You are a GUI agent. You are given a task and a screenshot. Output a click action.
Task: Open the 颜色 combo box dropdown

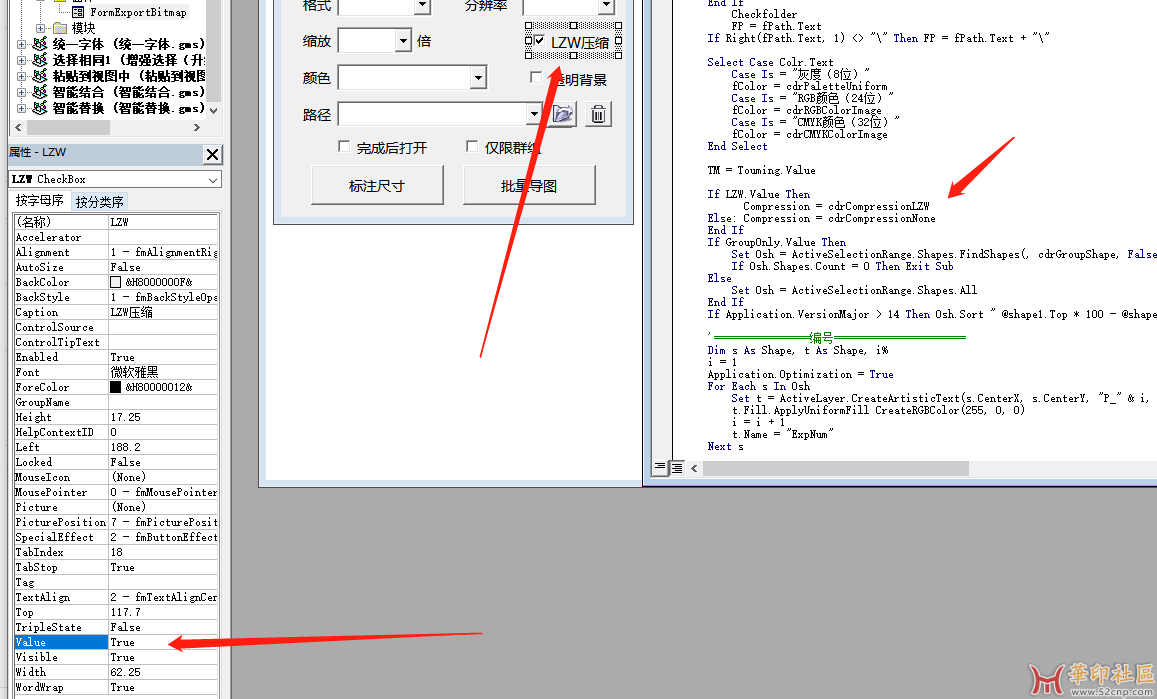pos(477,78)
